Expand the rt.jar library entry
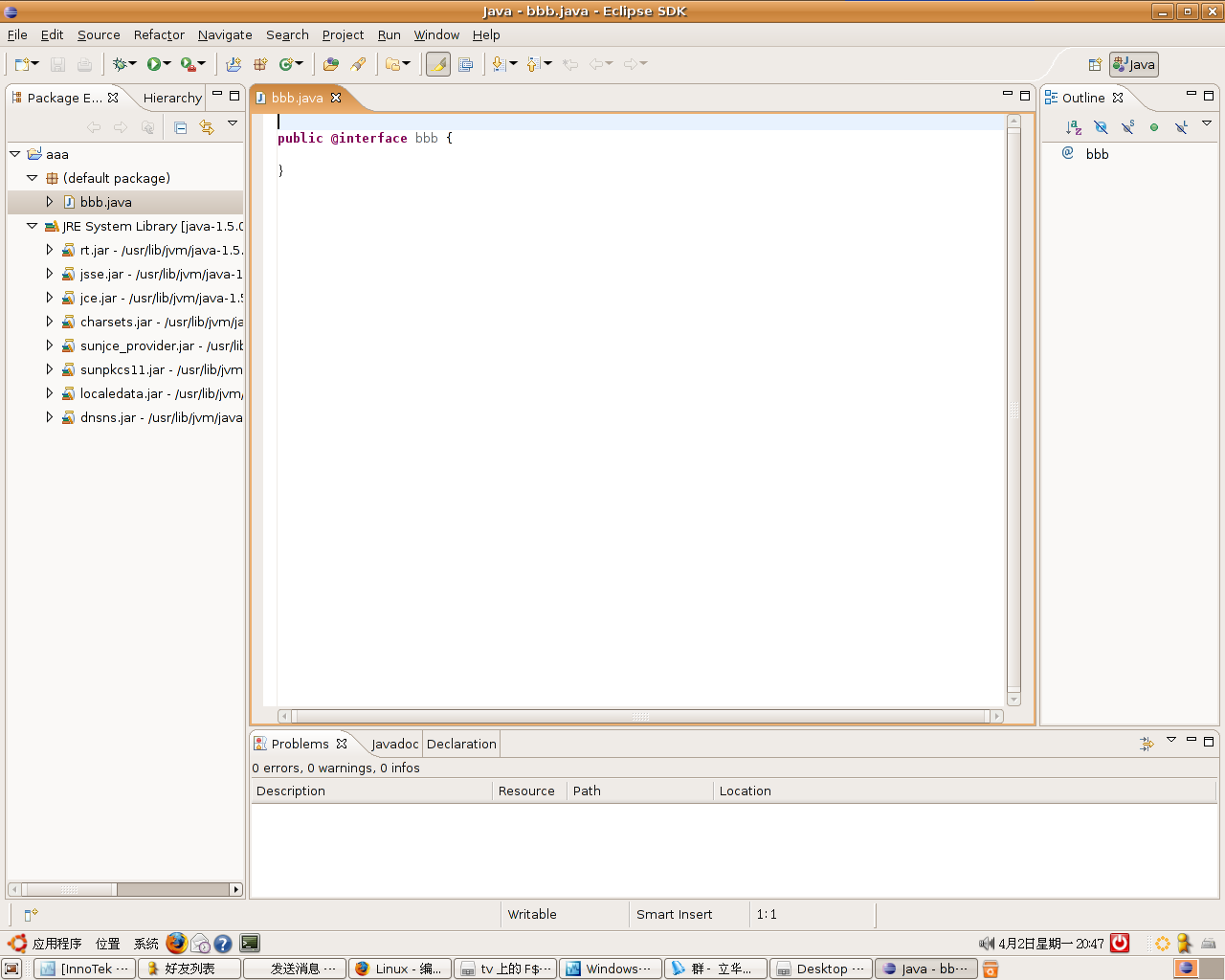The width and height of the screenshot is (1225, 980). coord(50,250)
